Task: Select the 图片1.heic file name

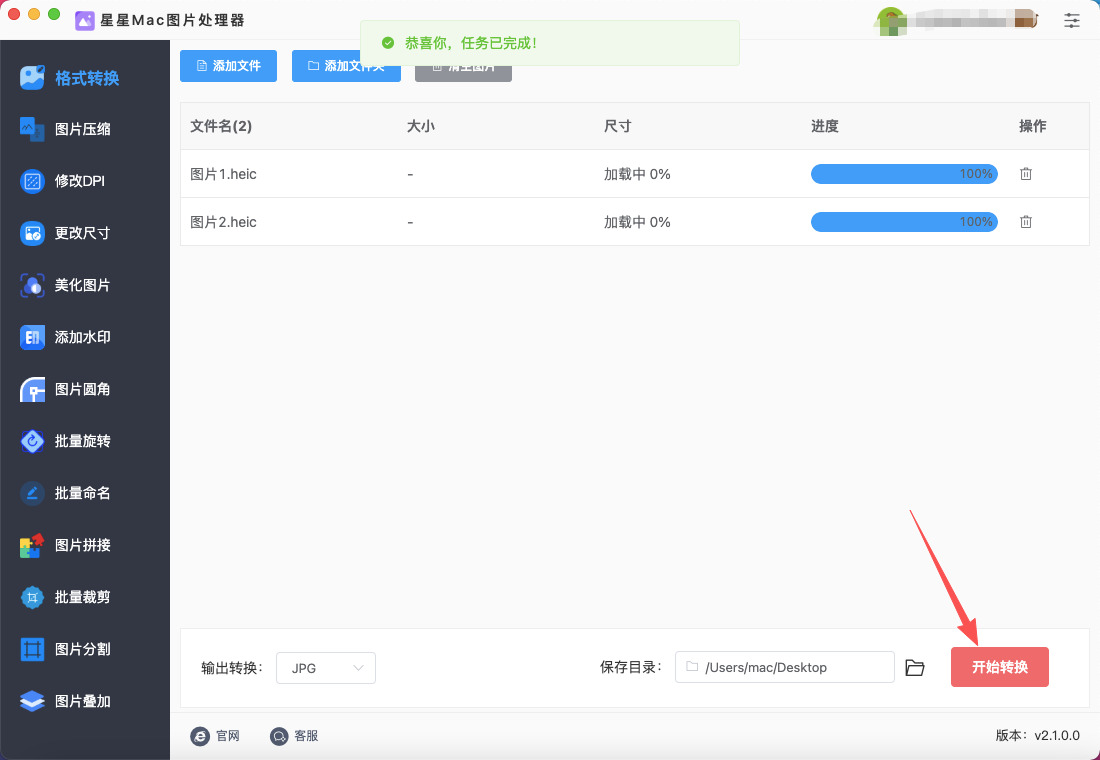Action: 223,174
